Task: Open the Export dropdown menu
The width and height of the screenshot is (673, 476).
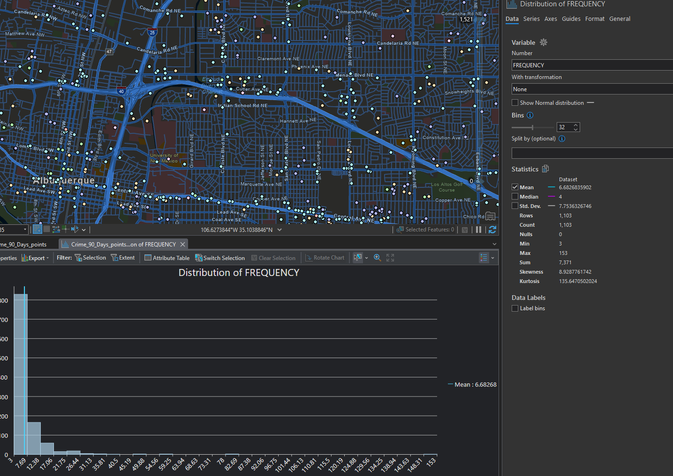Action: [x=38, y=258]
